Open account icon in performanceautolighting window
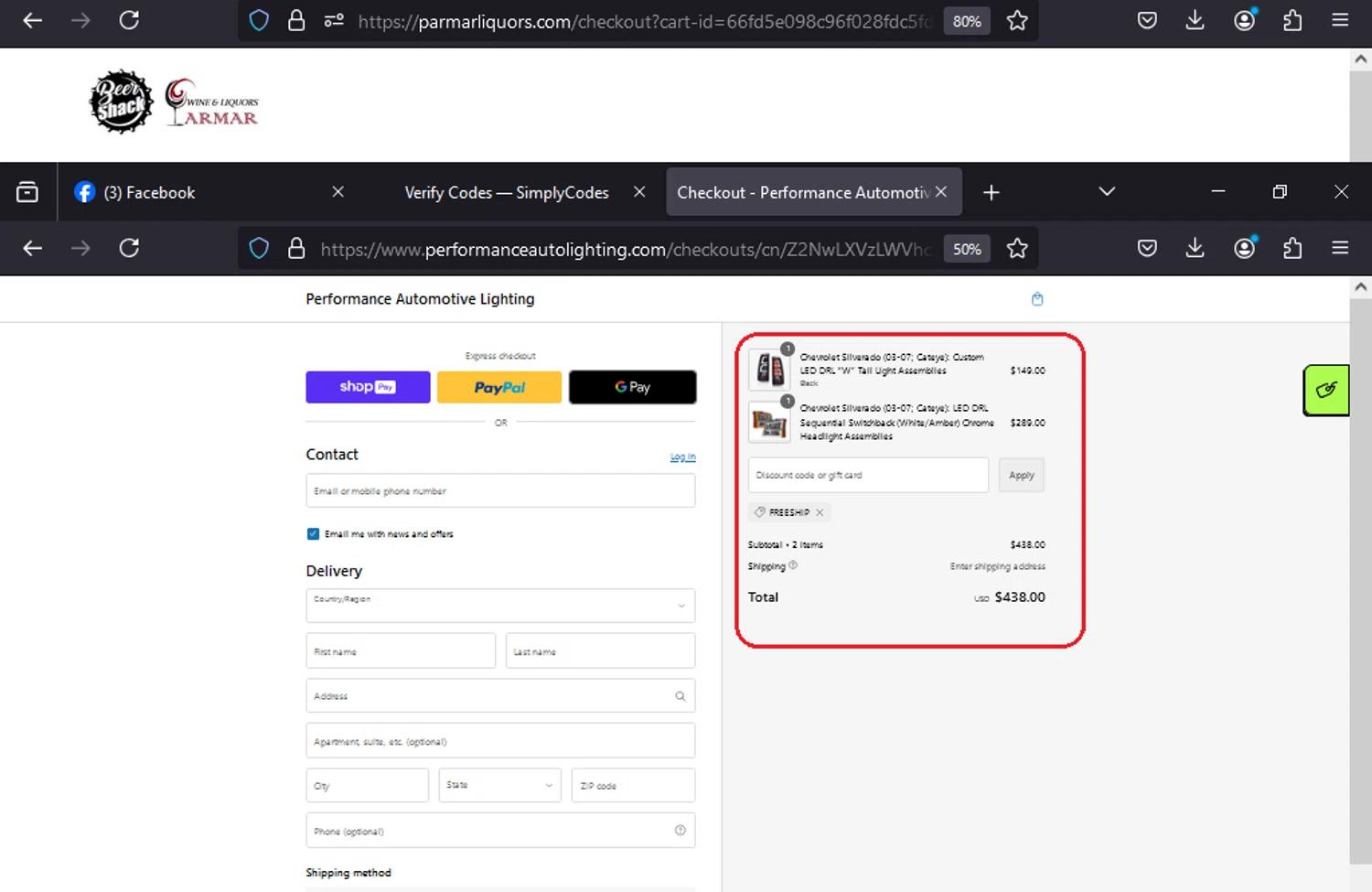Screen dimensions: 1372x892 coord(1244,248)
